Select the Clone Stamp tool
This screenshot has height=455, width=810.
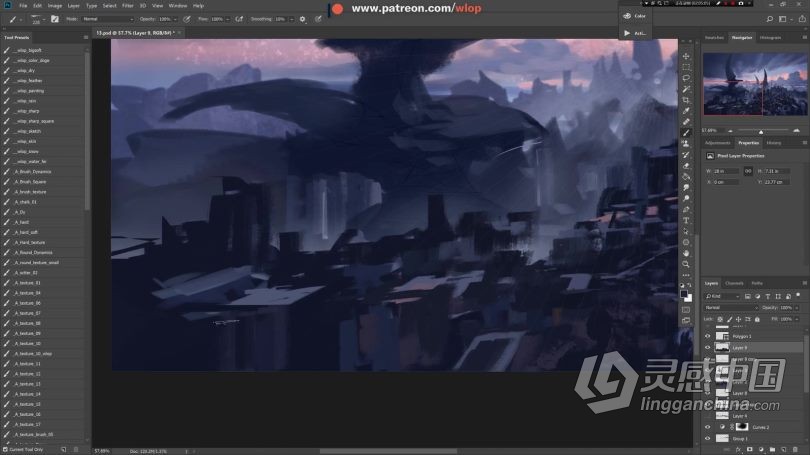(686, 144)
